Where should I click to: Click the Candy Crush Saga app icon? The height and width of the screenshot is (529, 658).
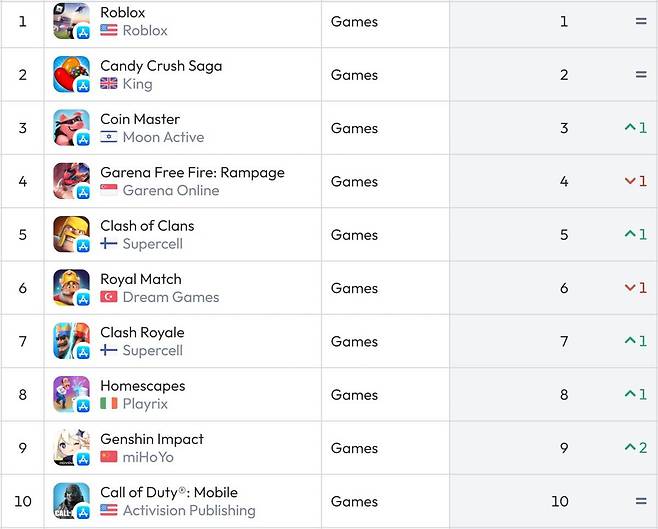tap(71, 74)
